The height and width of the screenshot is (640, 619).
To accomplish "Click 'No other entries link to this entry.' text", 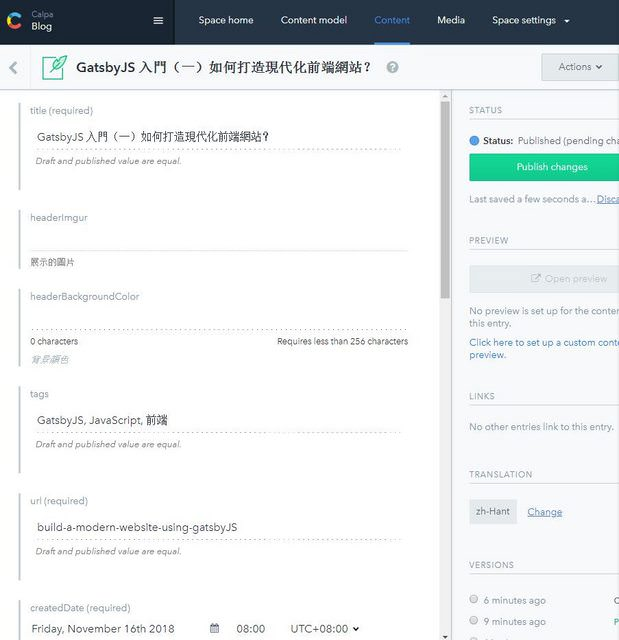I will point(541,427).
